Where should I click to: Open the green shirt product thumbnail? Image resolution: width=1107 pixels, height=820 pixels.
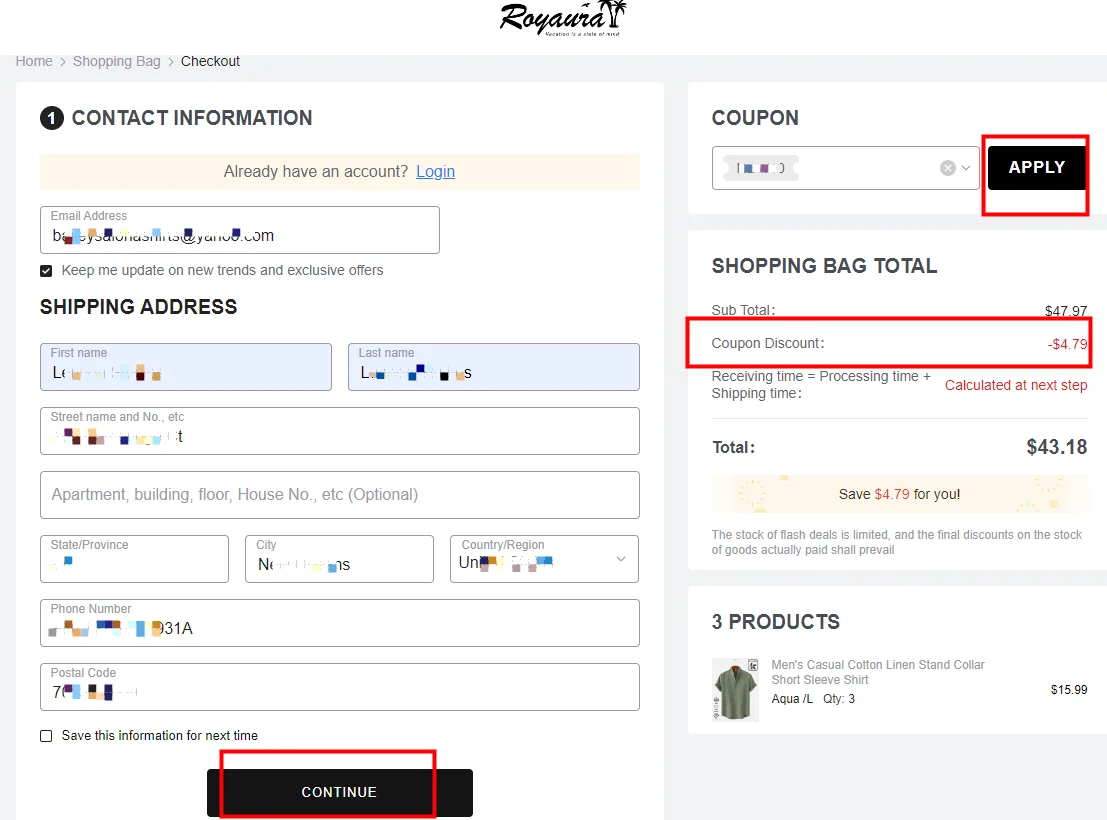(735, 689)
